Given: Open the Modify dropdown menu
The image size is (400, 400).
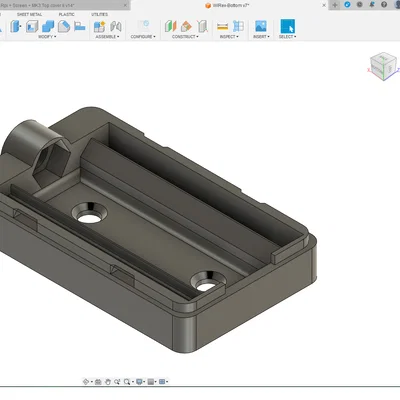Looking at the screenshot, I should coord(47,37).
